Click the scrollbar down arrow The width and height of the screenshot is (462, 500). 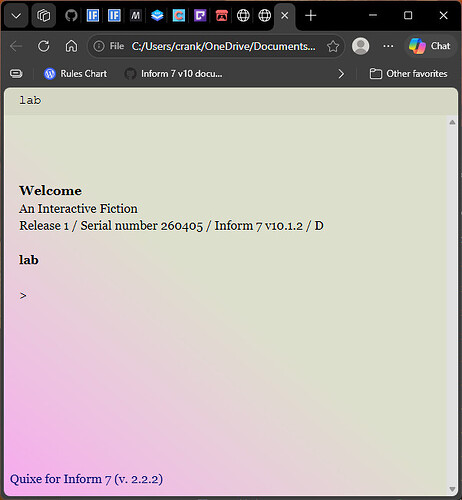[x=452, y=489]
